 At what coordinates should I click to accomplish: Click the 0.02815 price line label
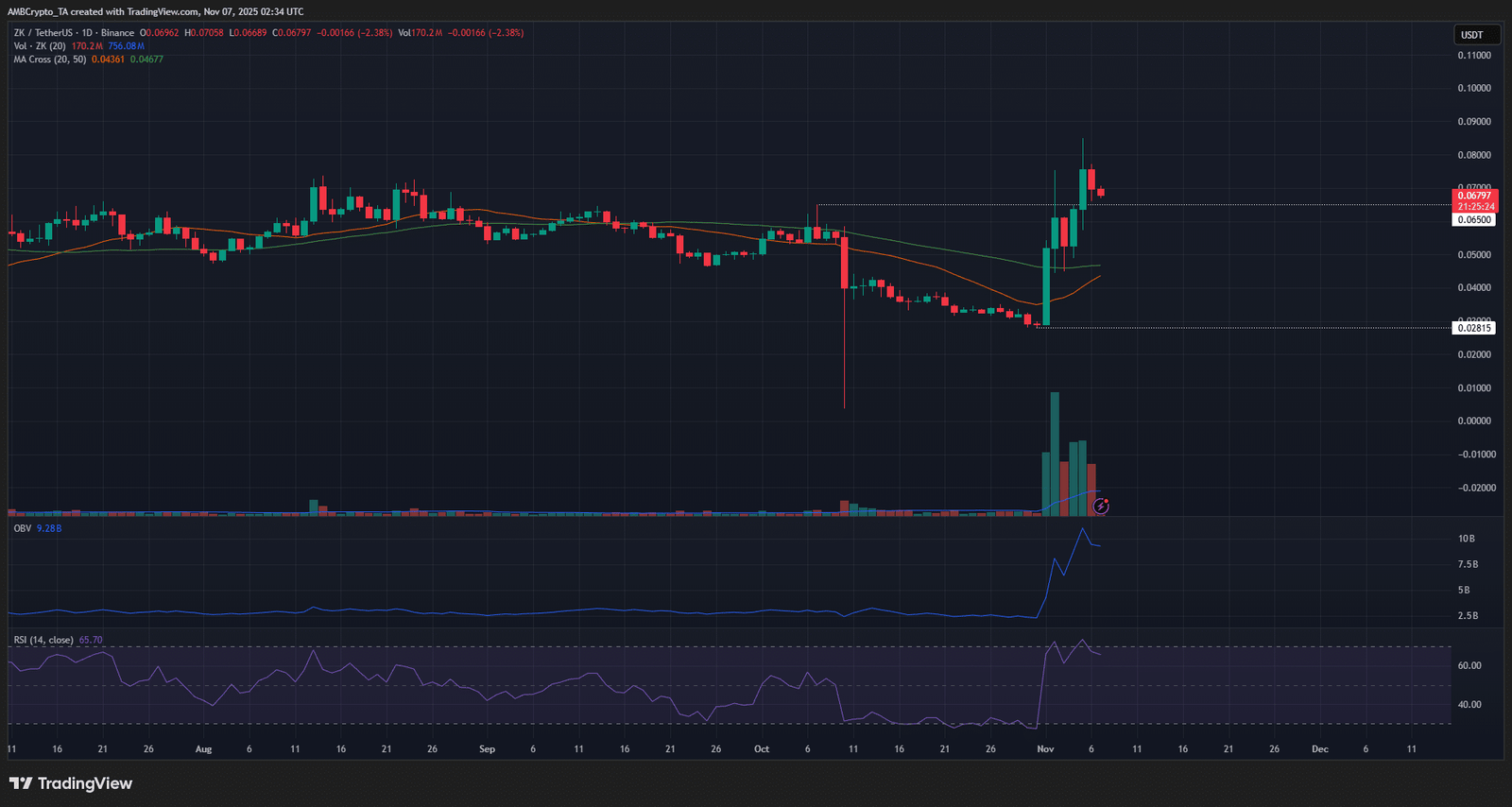(1474, 328)
